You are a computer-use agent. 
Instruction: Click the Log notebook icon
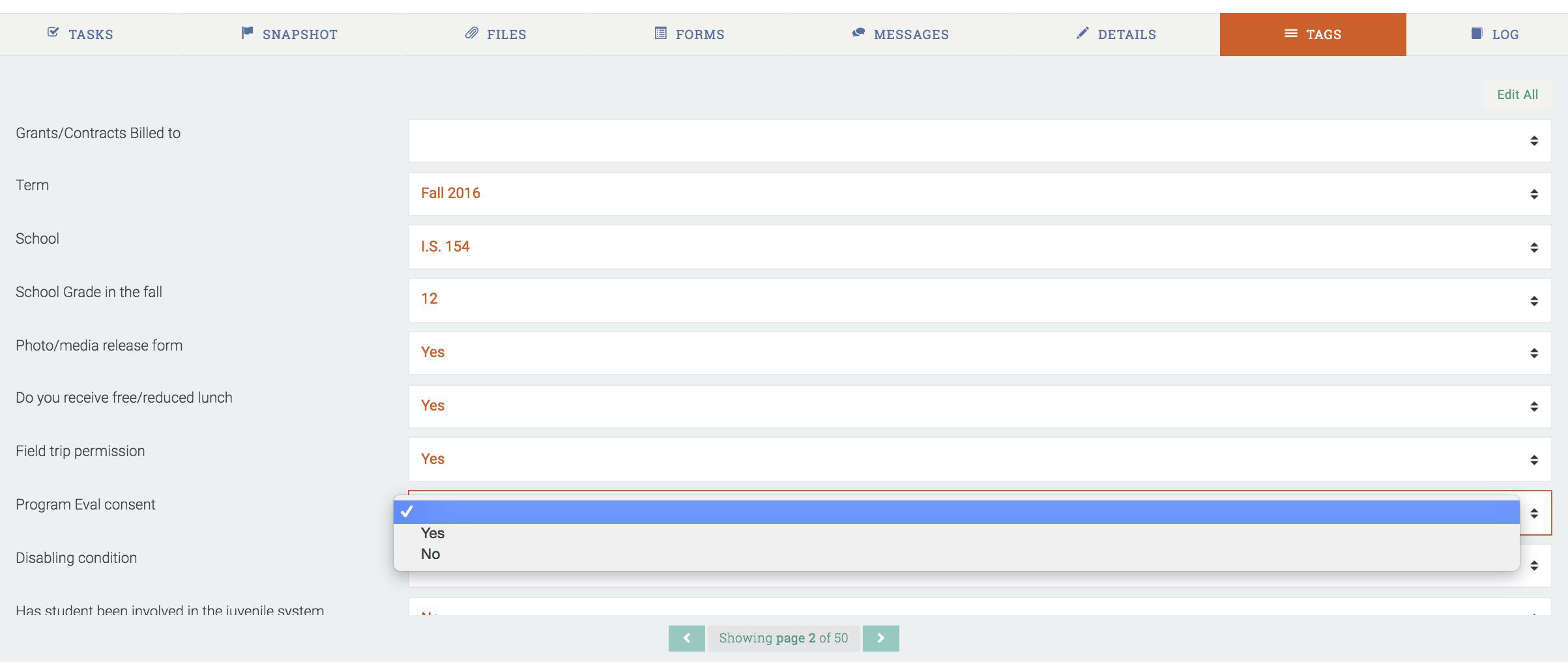pos(1477,33)
